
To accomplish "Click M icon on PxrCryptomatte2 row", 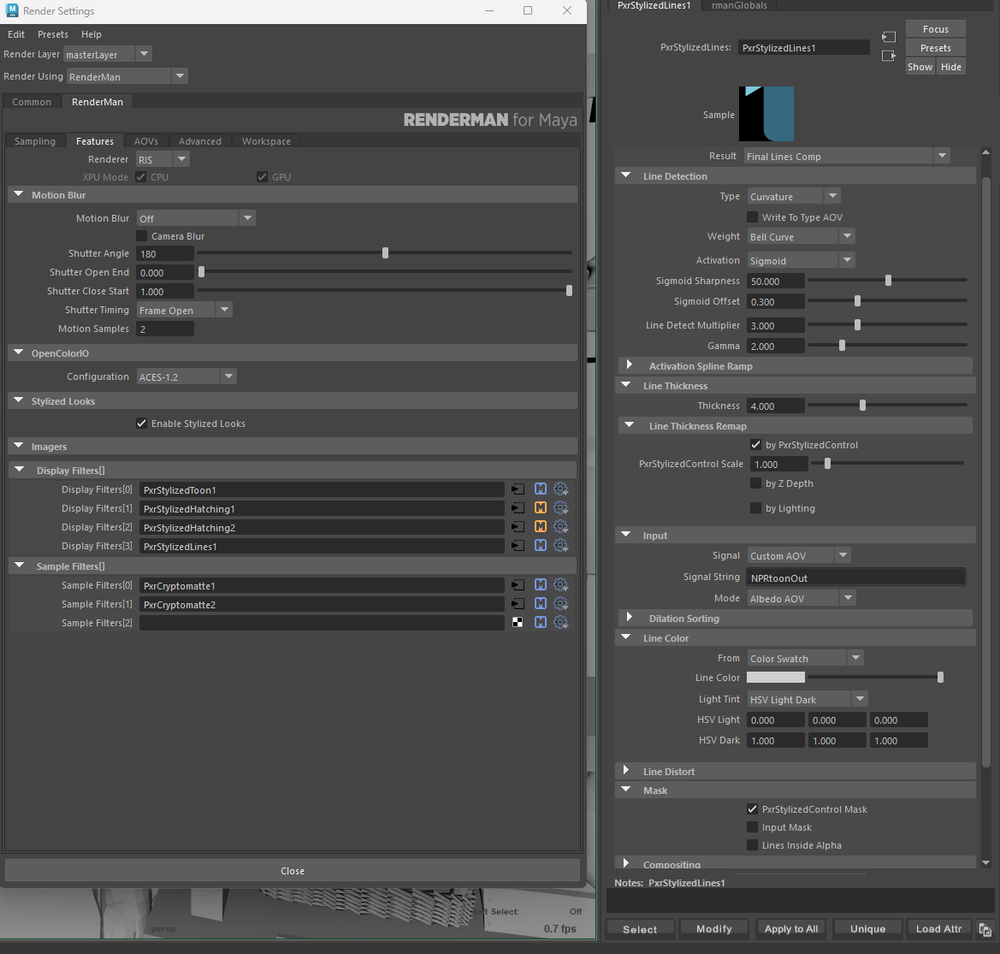I will tap(540, 604).
